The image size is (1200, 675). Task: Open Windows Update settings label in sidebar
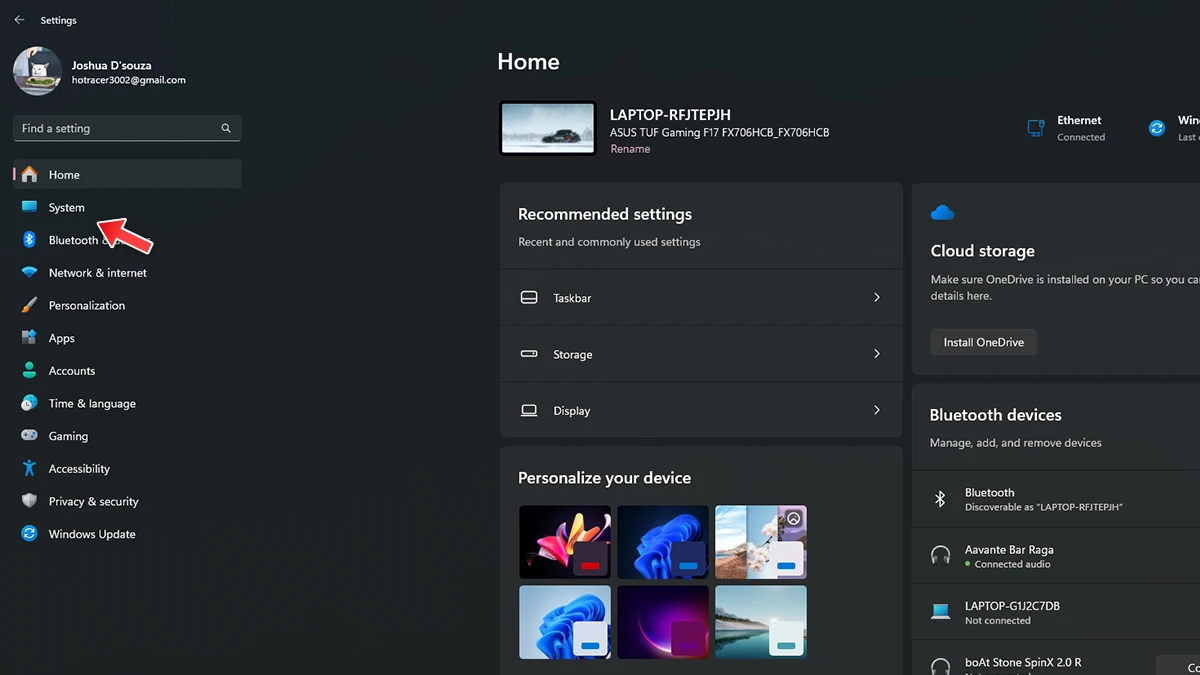92,534
